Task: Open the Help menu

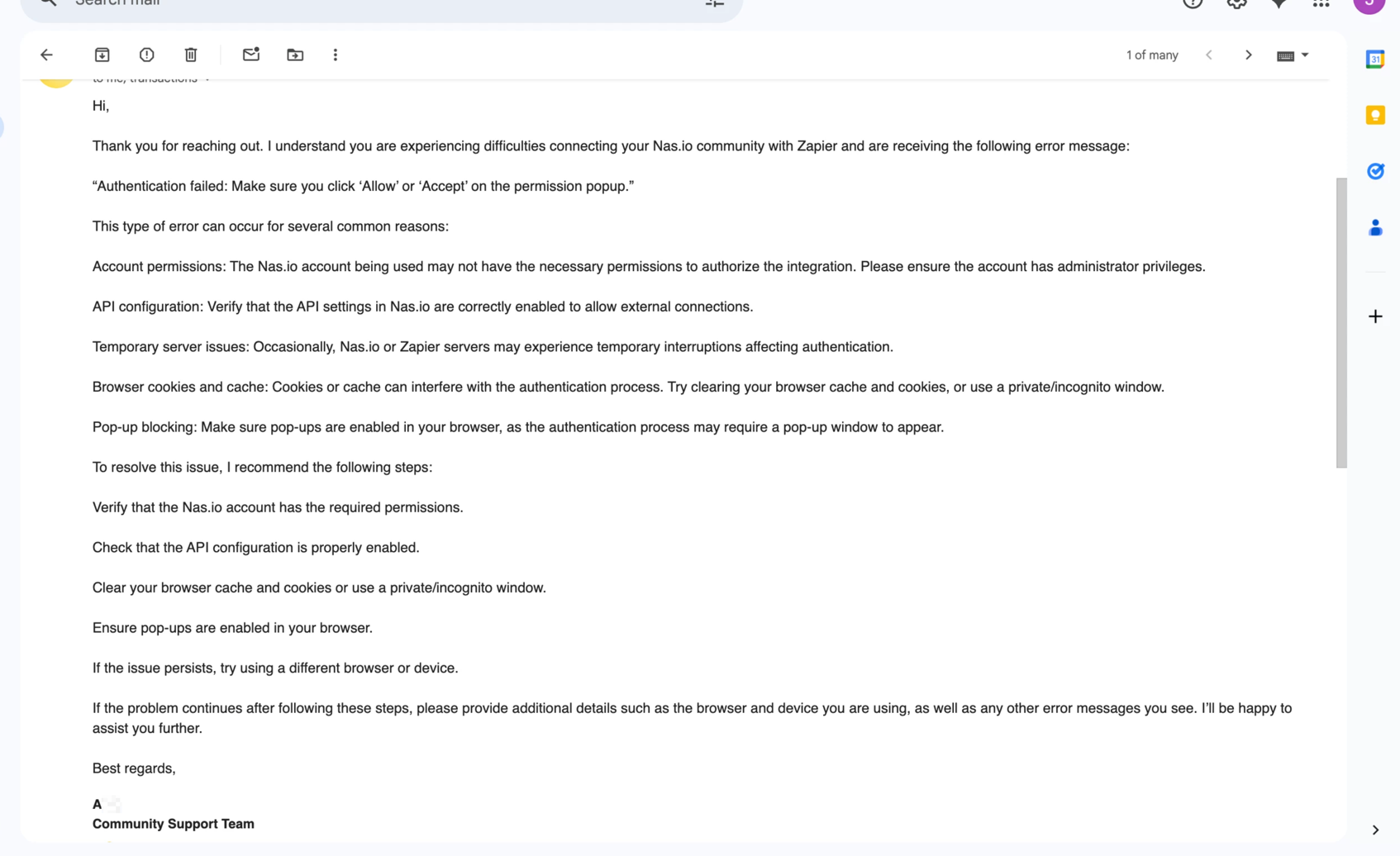Action: click(1193, 3)
